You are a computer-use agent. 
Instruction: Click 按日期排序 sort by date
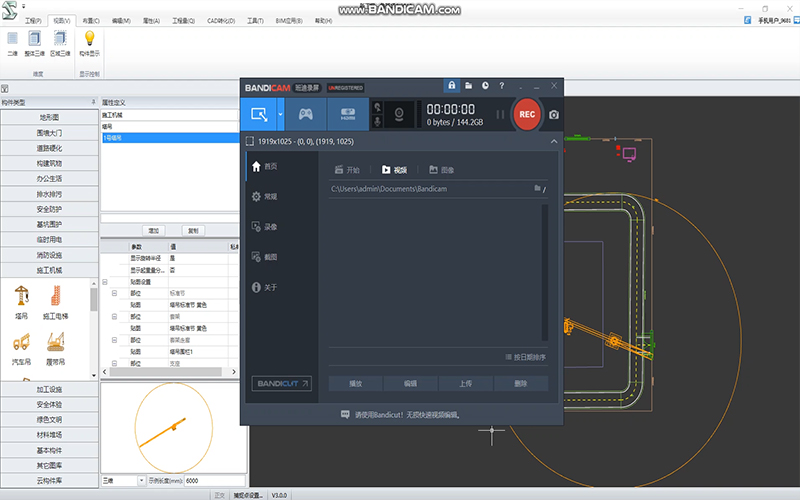point(526,357)
